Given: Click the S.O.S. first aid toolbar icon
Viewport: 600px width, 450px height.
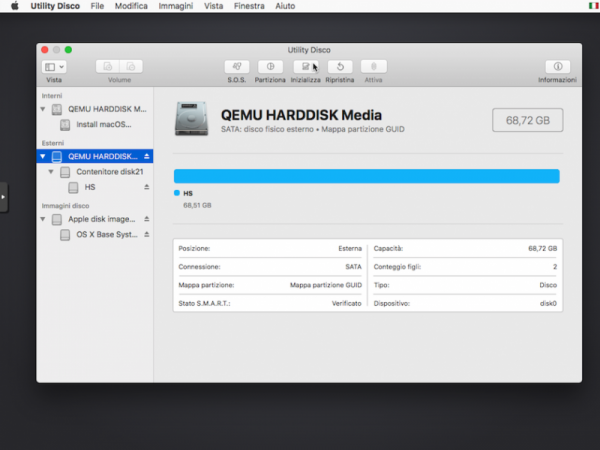Looking at the screenshot, I should click(x=237, y=66).
